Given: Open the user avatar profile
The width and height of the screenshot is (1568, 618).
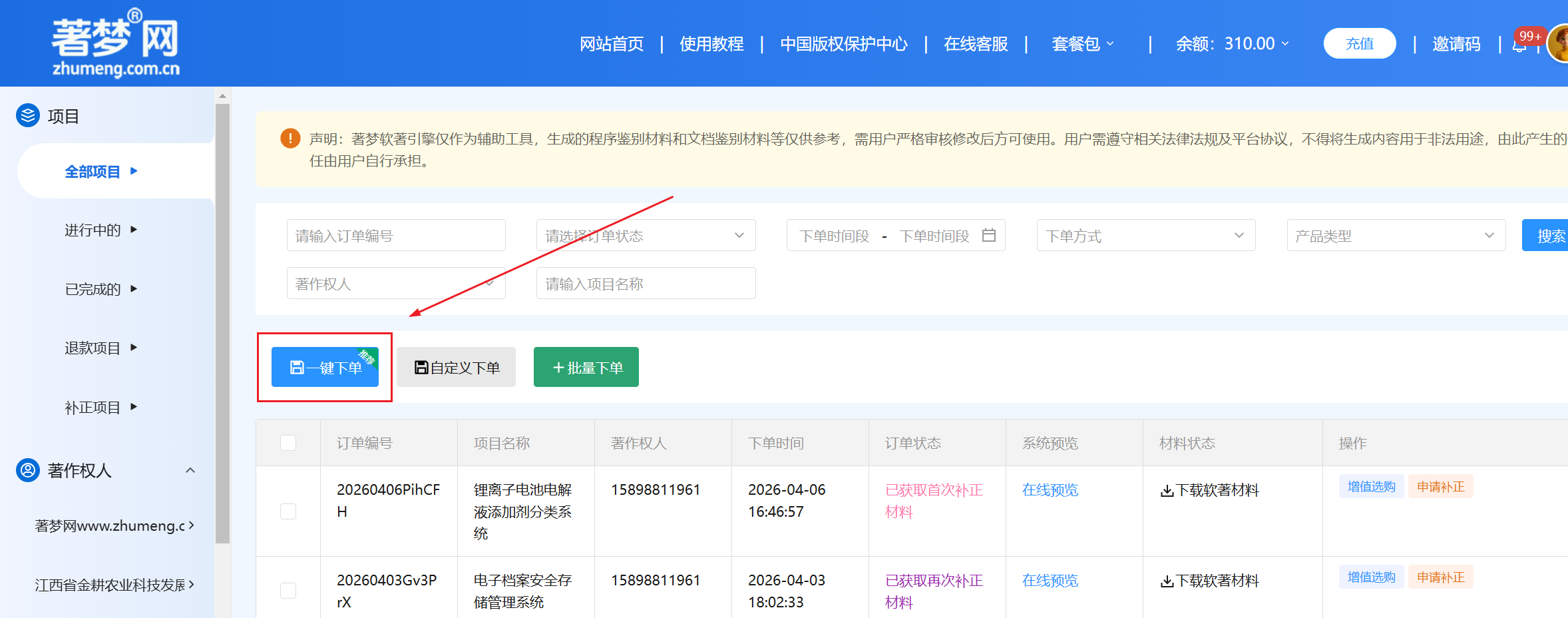Looking at the screenshot, I should 1559,44.
